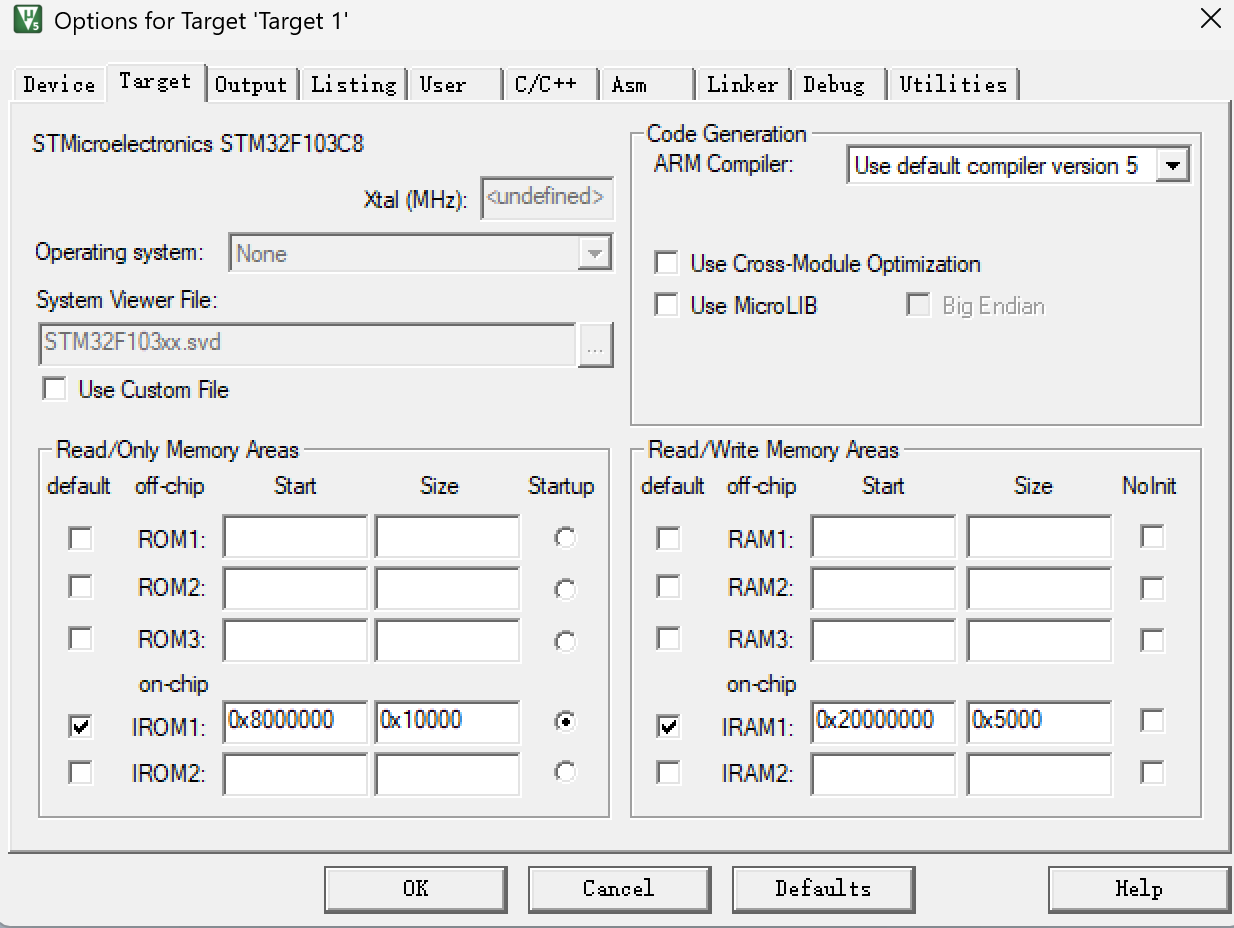Enable NoInit for IRAM1
Screen dimensions: 1234x928
(x=1152, y=720)
